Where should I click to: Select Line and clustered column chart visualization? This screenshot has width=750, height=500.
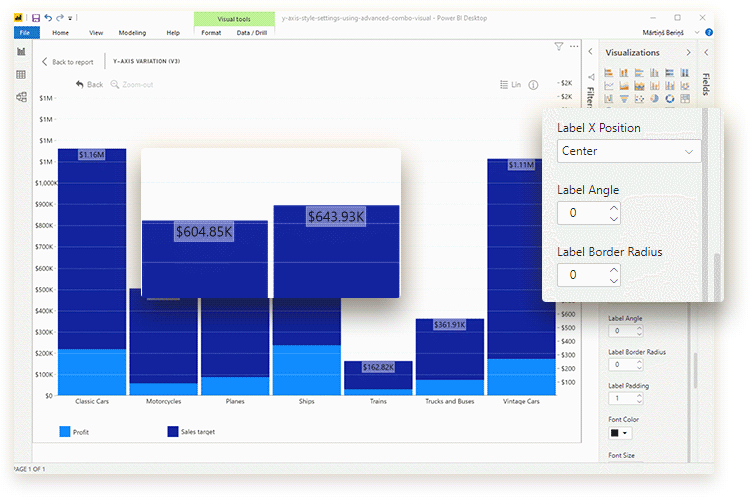670,86
